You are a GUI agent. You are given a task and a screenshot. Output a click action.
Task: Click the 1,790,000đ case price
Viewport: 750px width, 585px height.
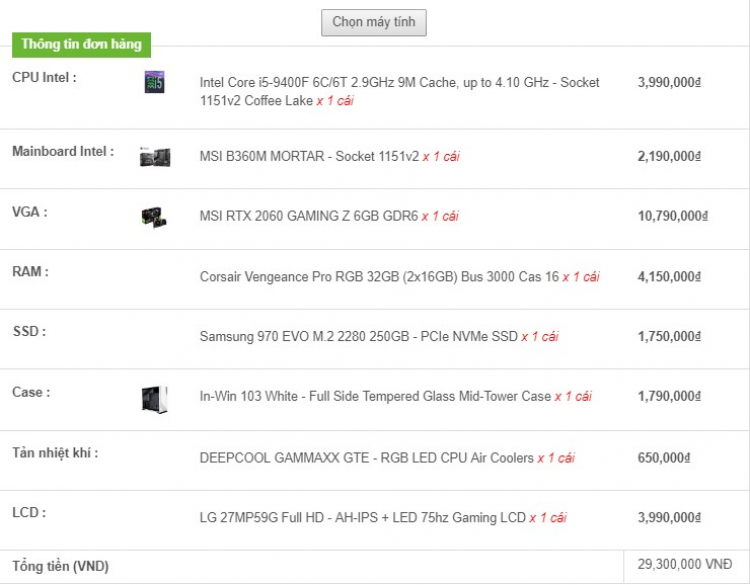pos(669,397)
